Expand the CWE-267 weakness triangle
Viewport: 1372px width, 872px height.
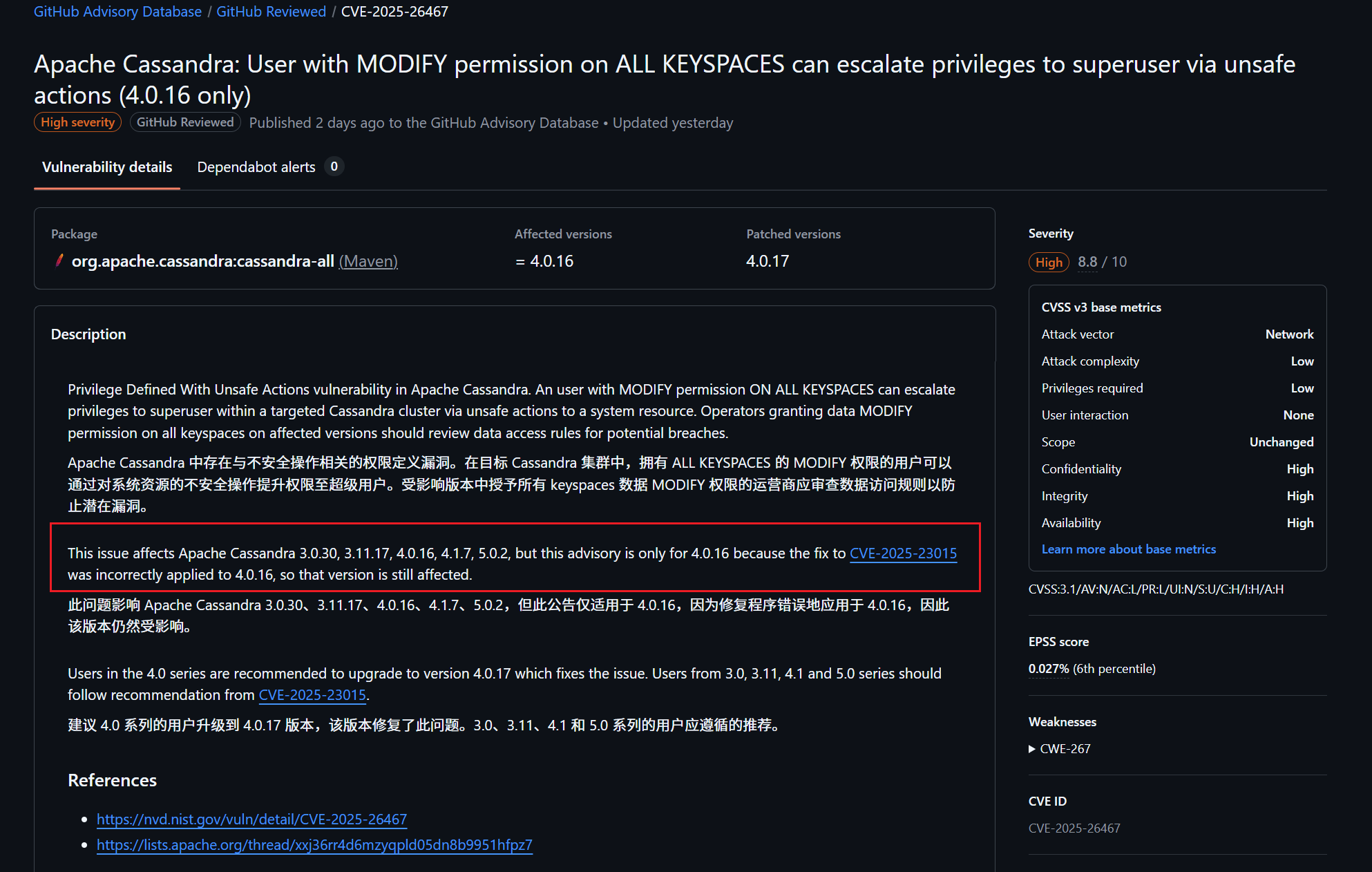[x=1031, y=749]
